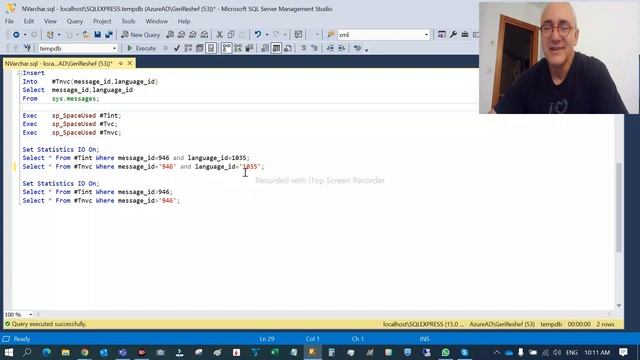Click the Find in Files icon
640x360 pixels.
coord(331,35)
